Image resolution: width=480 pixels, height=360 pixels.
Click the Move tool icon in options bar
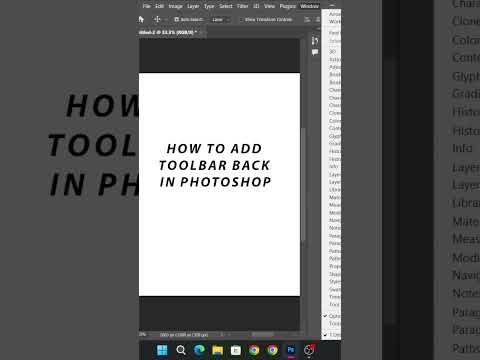point(157,19)
